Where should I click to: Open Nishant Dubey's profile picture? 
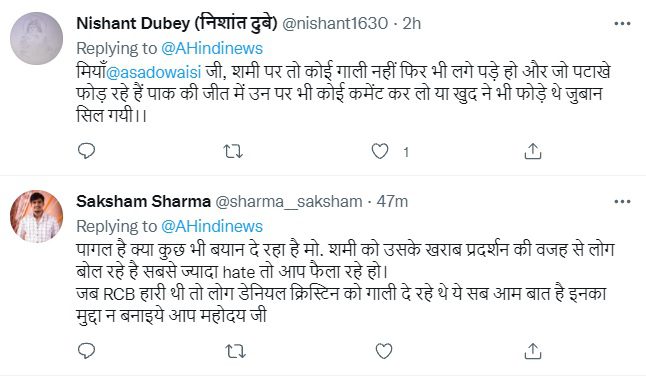click(36, 38)
